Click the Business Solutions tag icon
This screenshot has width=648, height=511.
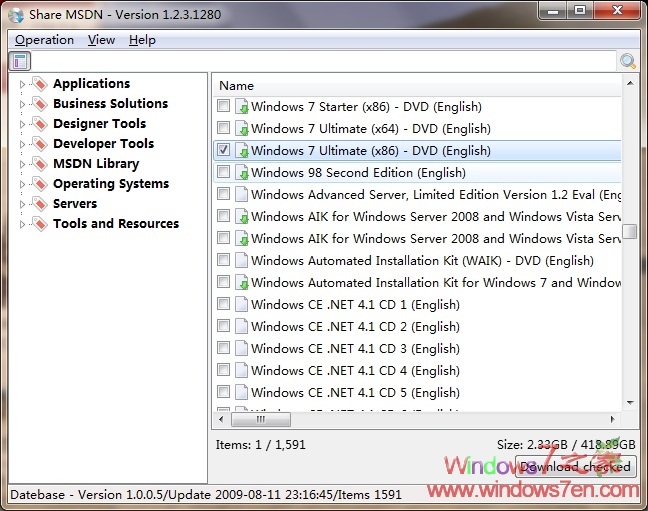click(40, 104)
